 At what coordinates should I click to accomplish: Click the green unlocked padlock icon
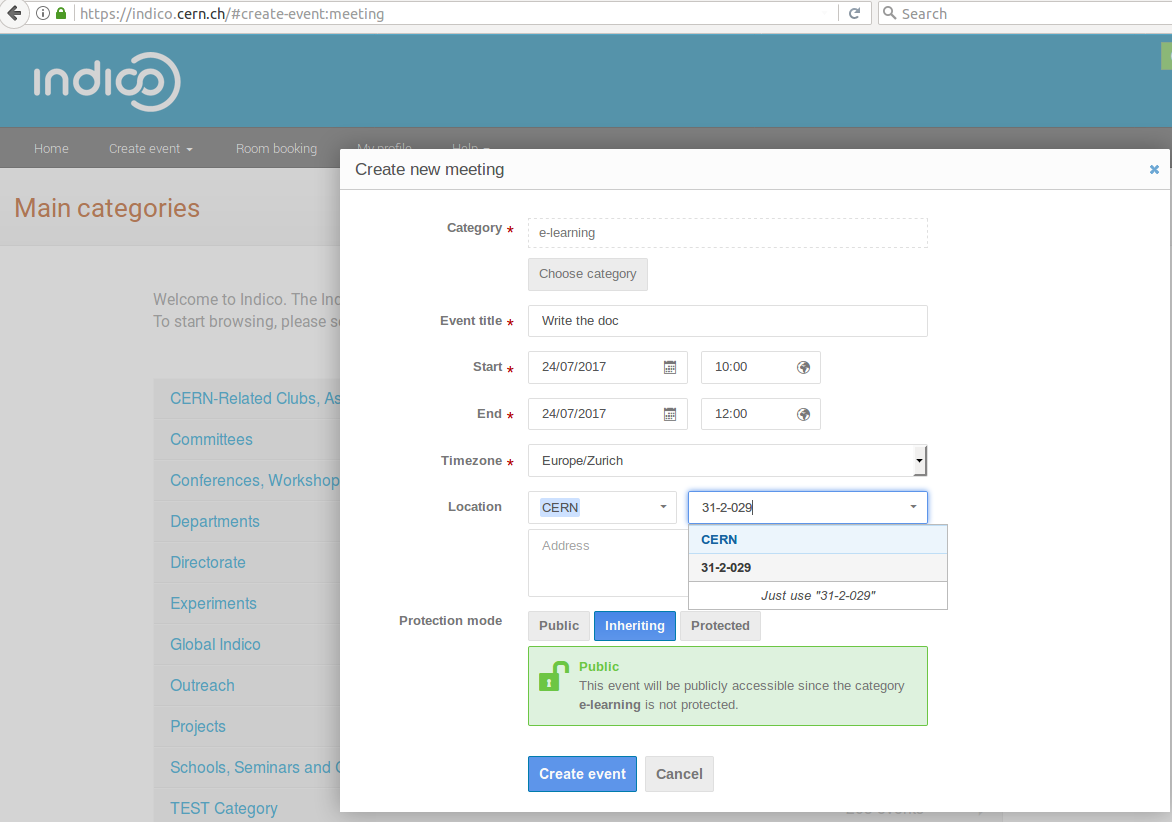(x=553, y=676)
